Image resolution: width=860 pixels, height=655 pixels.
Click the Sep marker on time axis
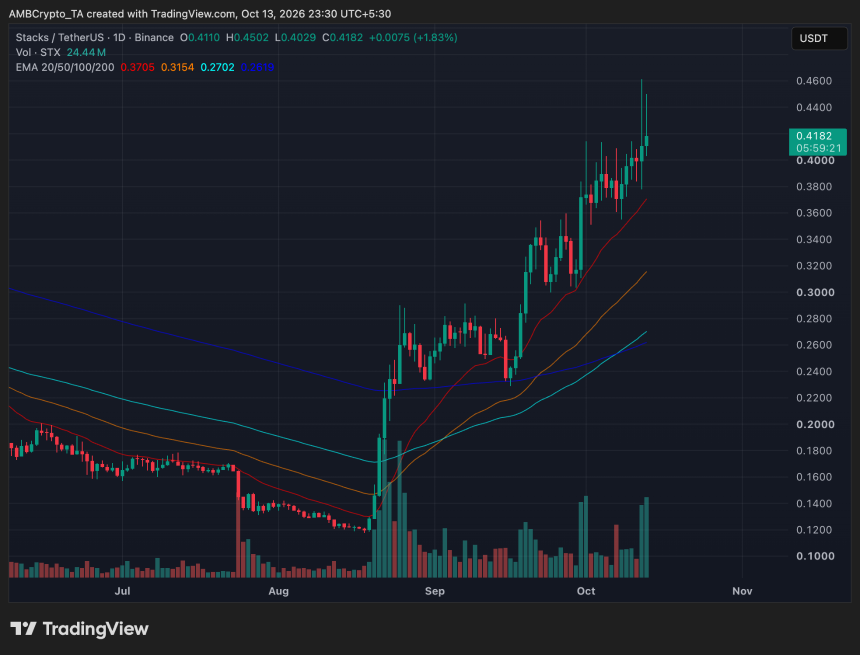point(434,591)
